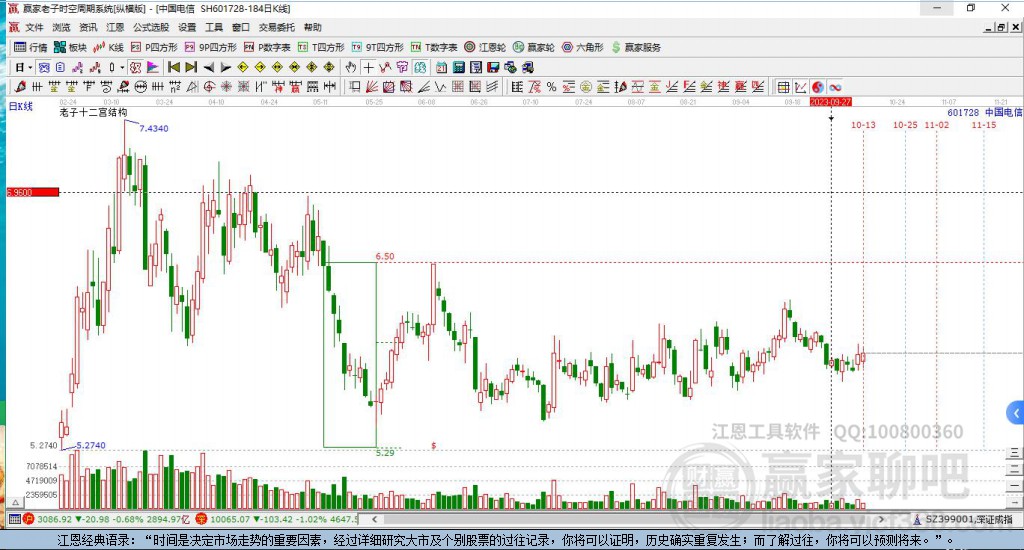Open the 9P四方形 tool
1024x550 pixels.
click(x=211, y=47)
